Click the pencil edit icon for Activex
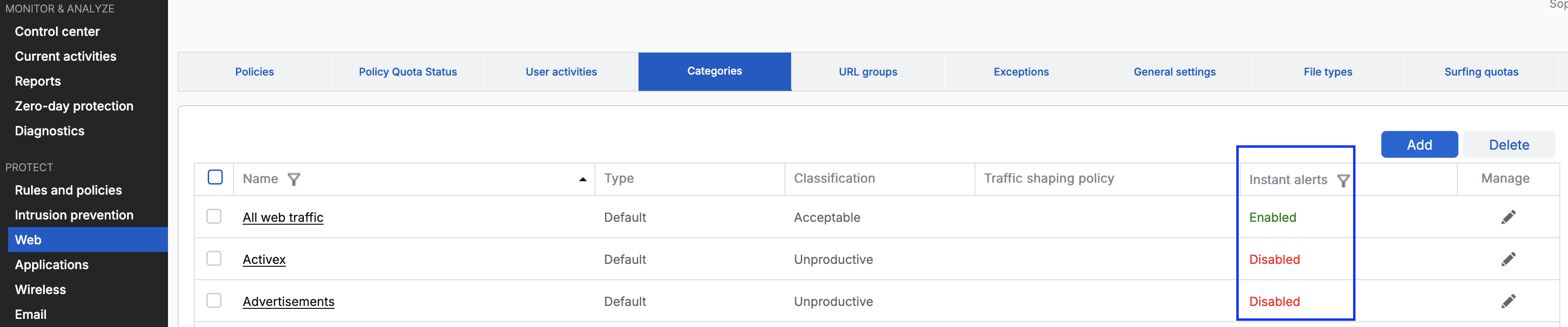The height and width of the screenshot is (327, 1568). tap(1508, 260)
